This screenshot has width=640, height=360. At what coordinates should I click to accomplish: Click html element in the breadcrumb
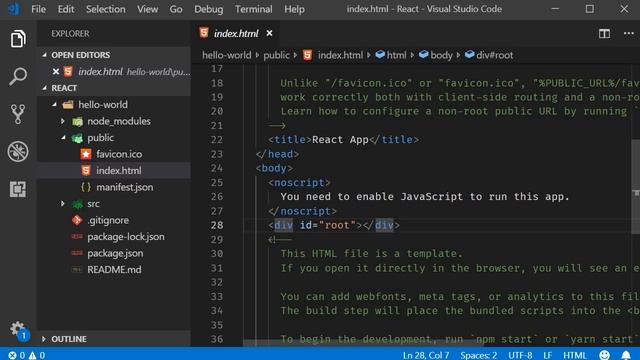click(396, 55)
